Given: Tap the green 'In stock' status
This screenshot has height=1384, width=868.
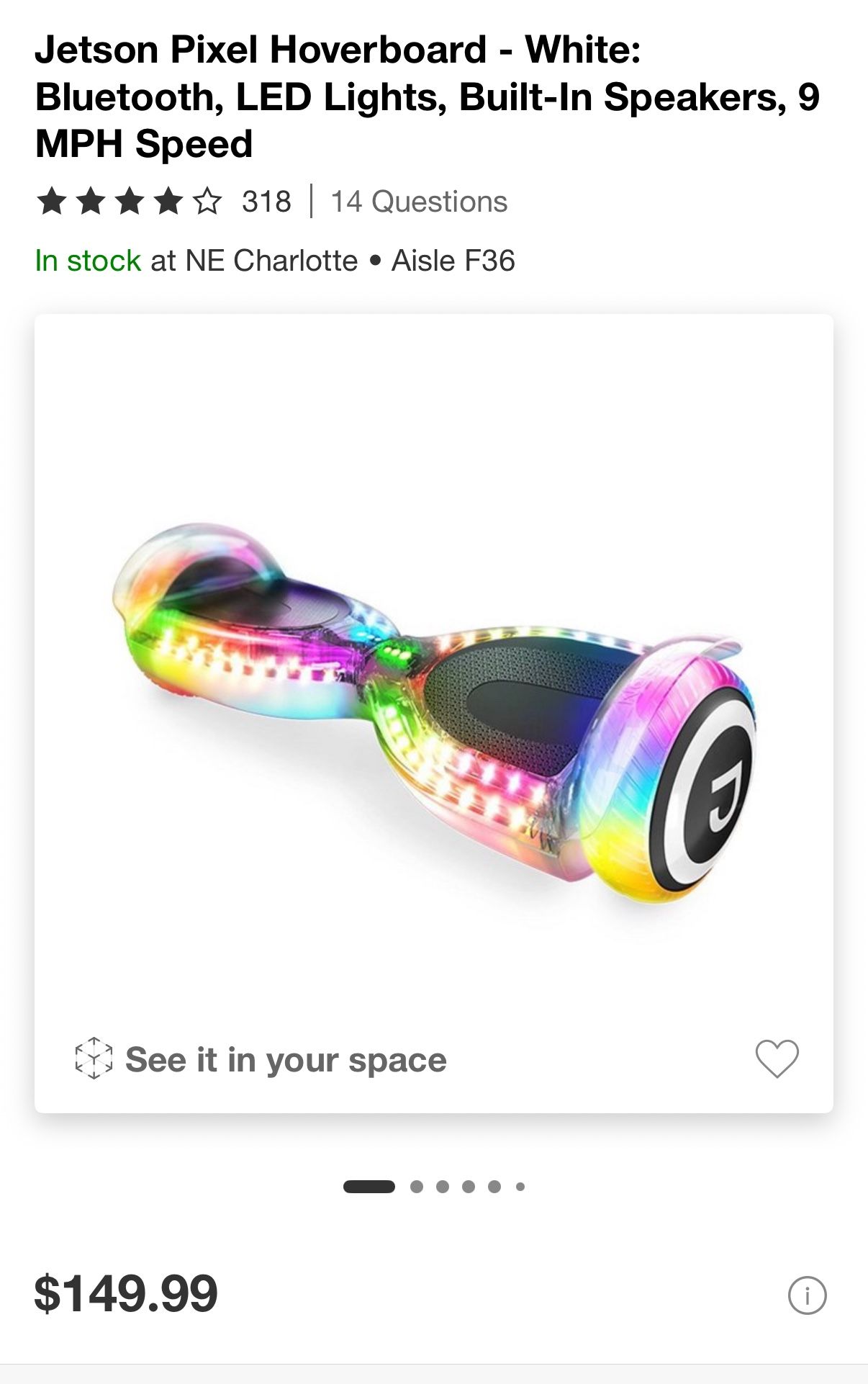Looking at the screenshot, I should point(88,261).
